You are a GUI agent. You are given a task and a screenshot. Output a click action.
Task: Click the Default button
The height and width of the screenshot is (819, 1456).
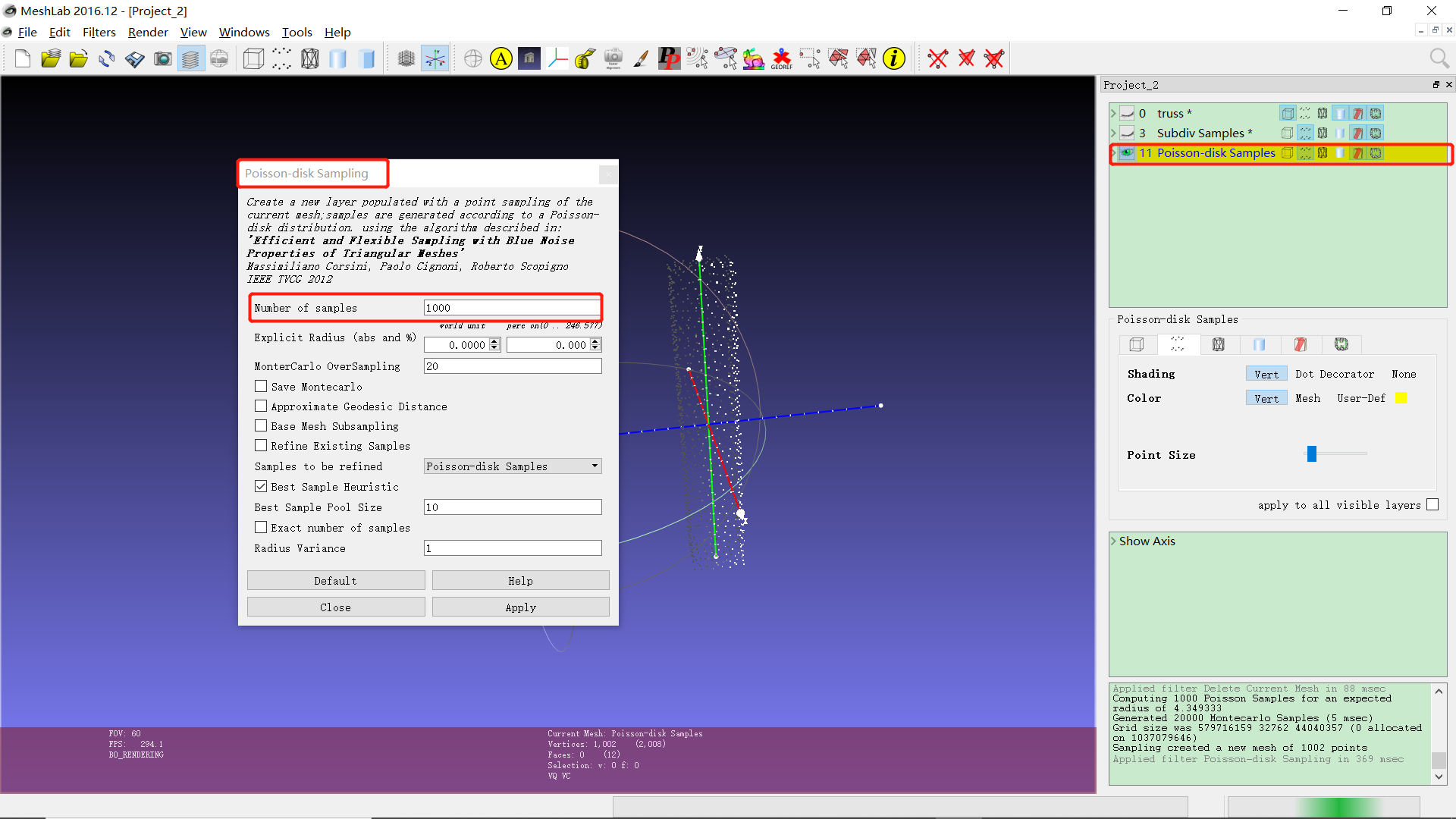[x=335, y=581]
